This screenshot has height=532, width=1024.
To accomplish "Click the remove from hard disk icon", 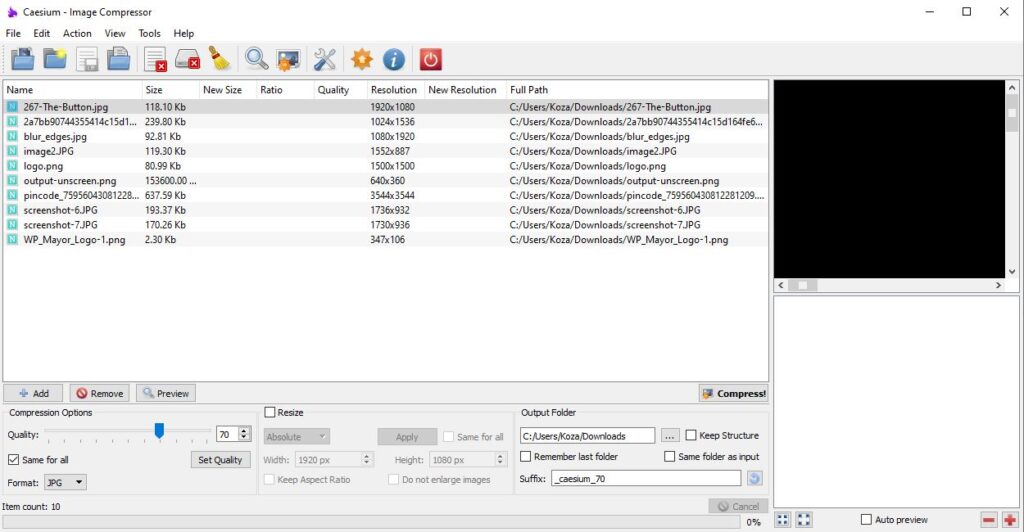I will point(188,59).
